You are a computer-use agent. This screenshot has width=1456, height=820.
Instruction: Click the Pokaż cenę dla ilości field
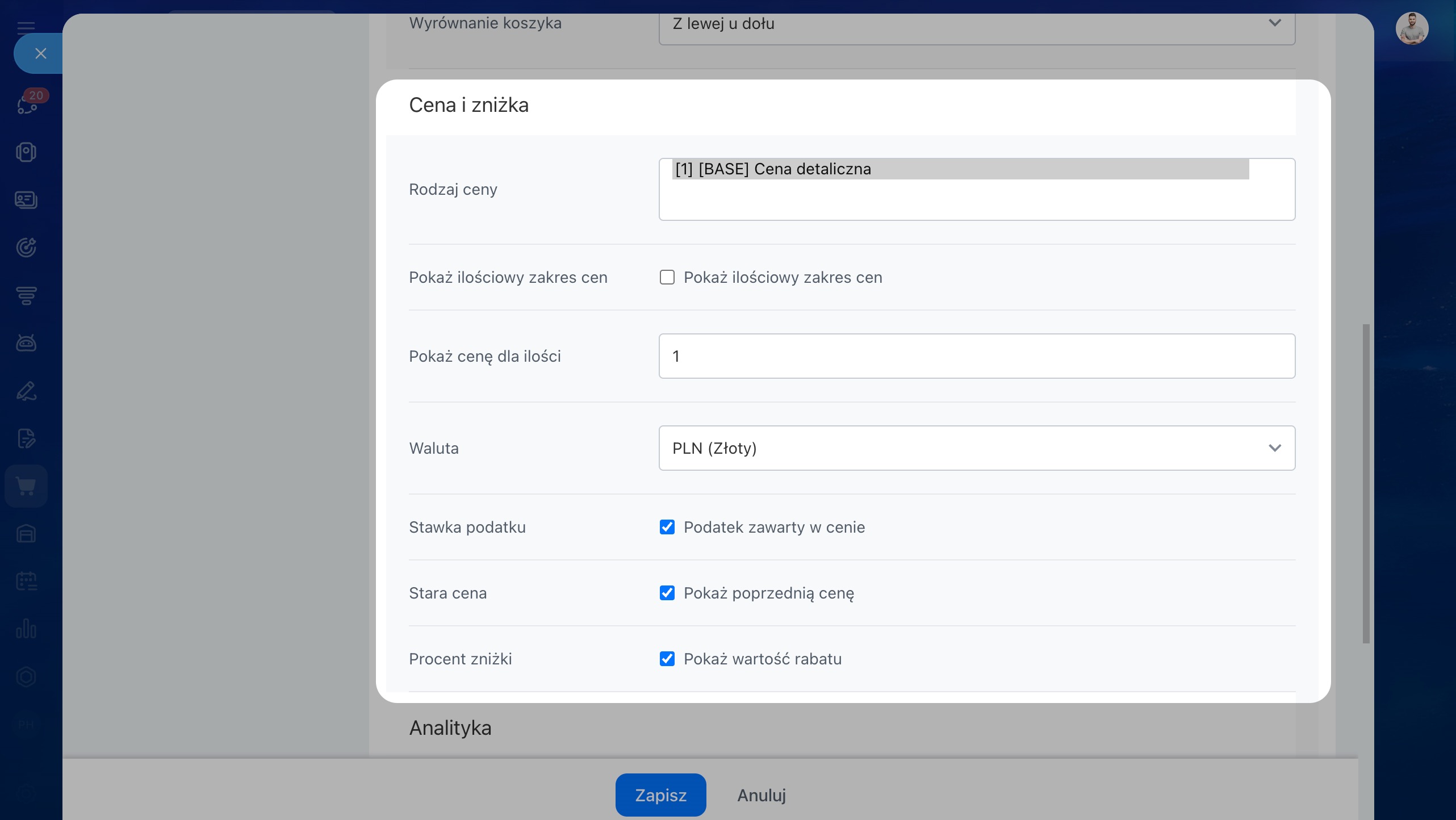[x=976, y=356]
